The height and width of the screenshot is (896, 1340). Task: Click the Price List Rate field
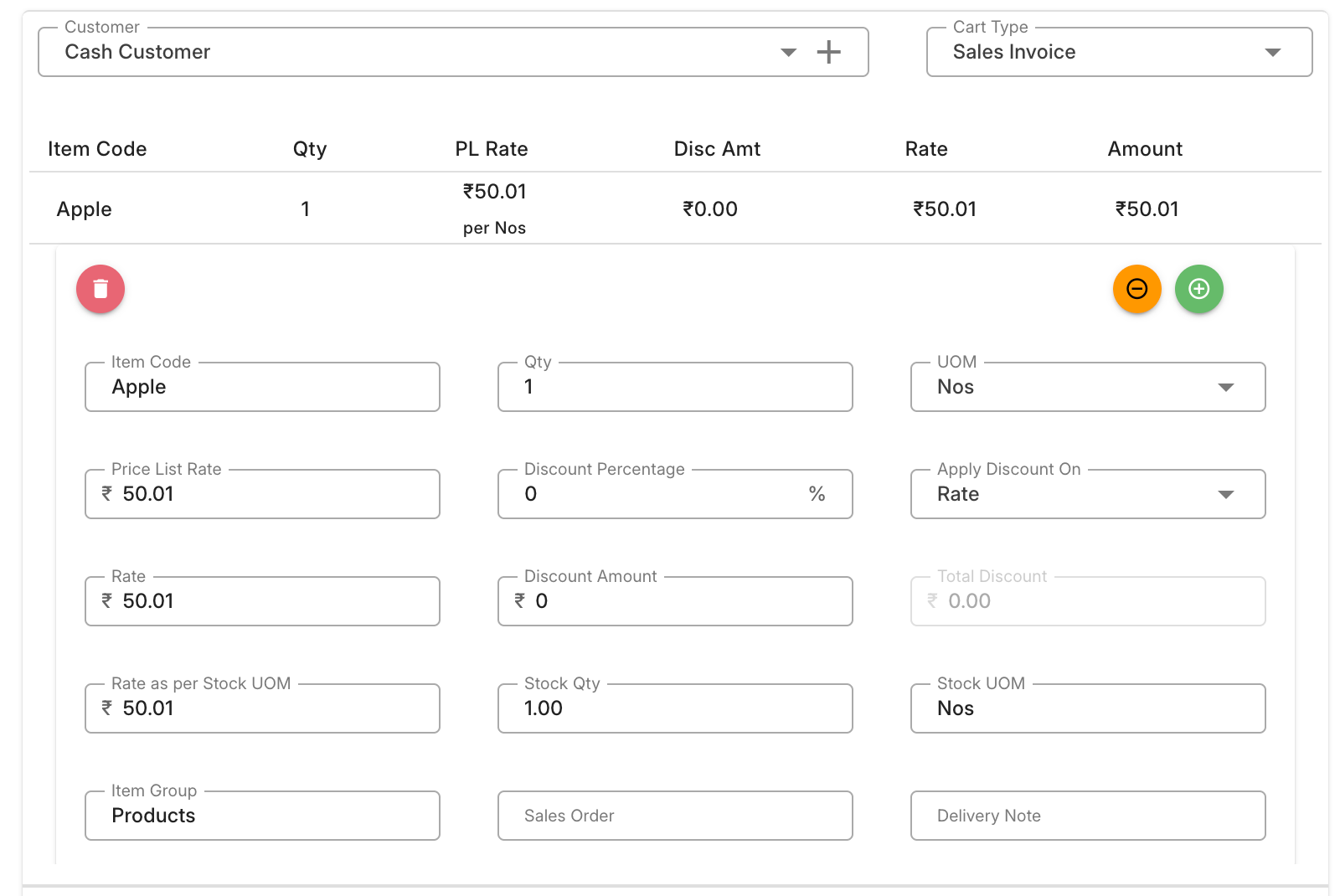262,494
